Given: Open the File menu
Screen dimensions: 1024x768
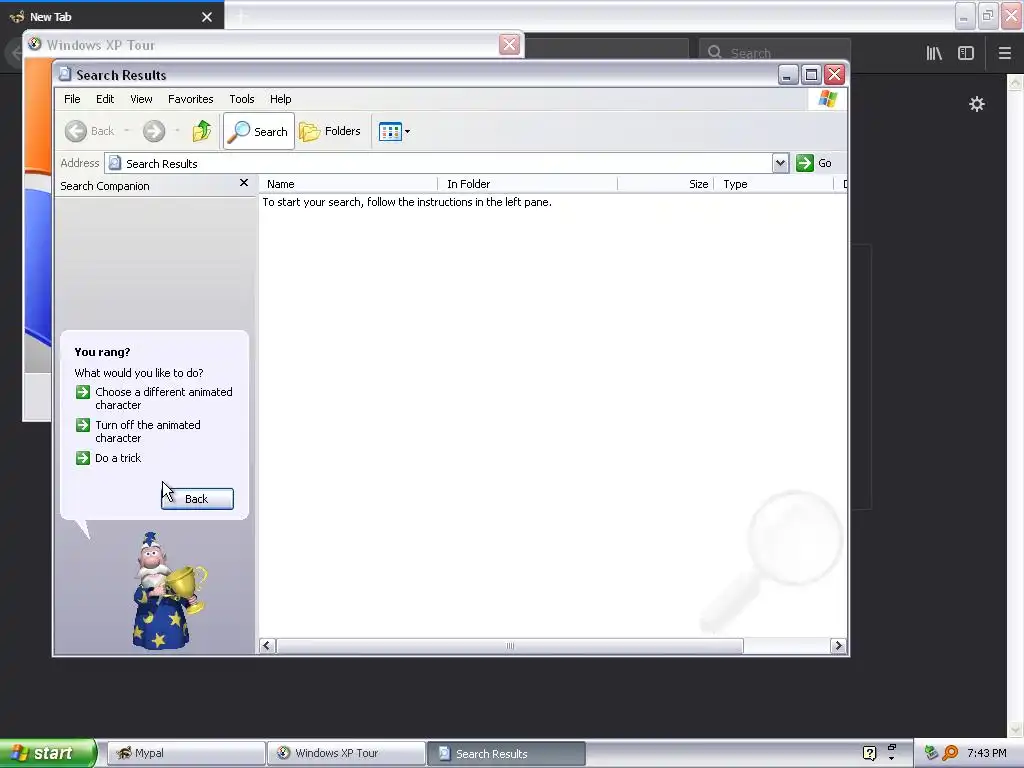Looking at the screenshot, I should coord(72,99).
